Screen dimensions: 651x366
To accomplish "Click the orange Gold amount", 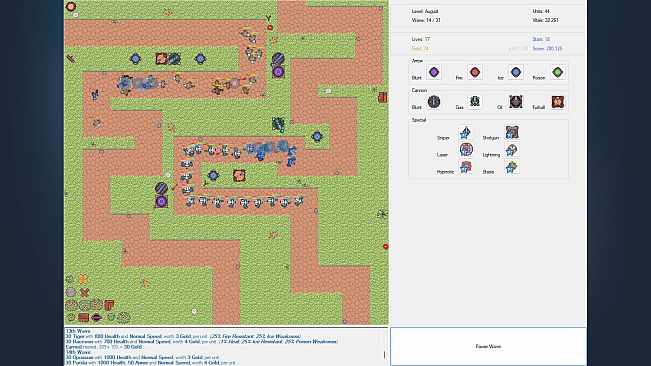I will point(420,49).
